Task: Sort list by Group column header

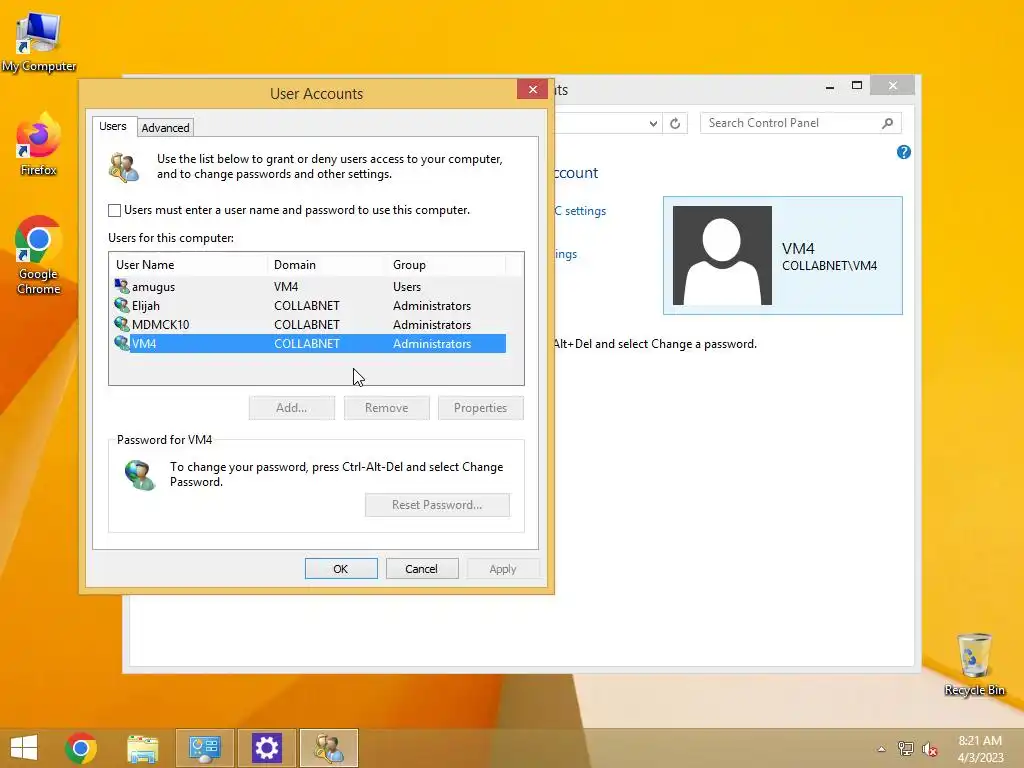Action: click(446, 264)
